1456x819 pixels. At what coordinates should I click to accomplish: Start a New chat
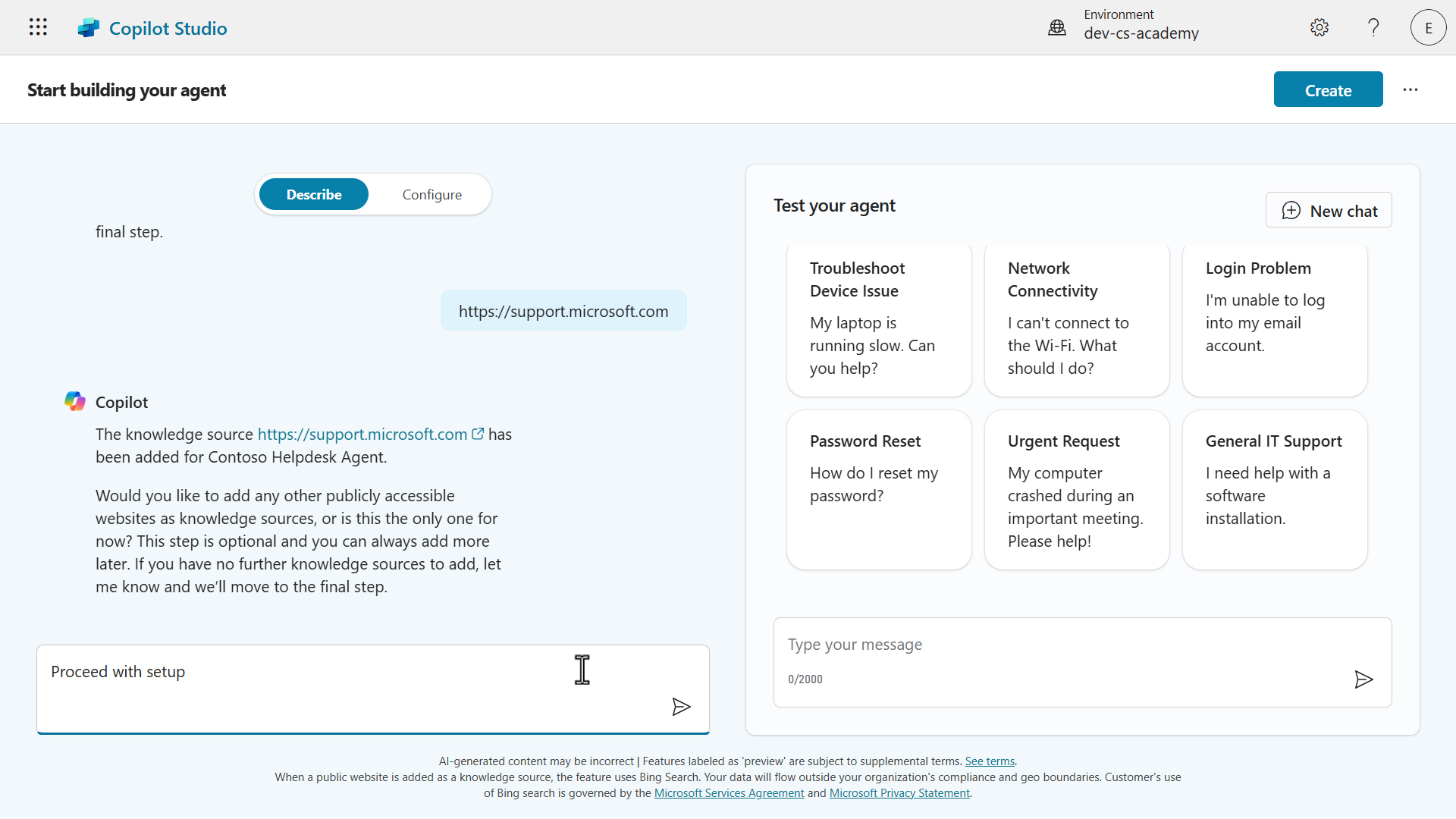pyautogui.click(x=1329, y=211)
